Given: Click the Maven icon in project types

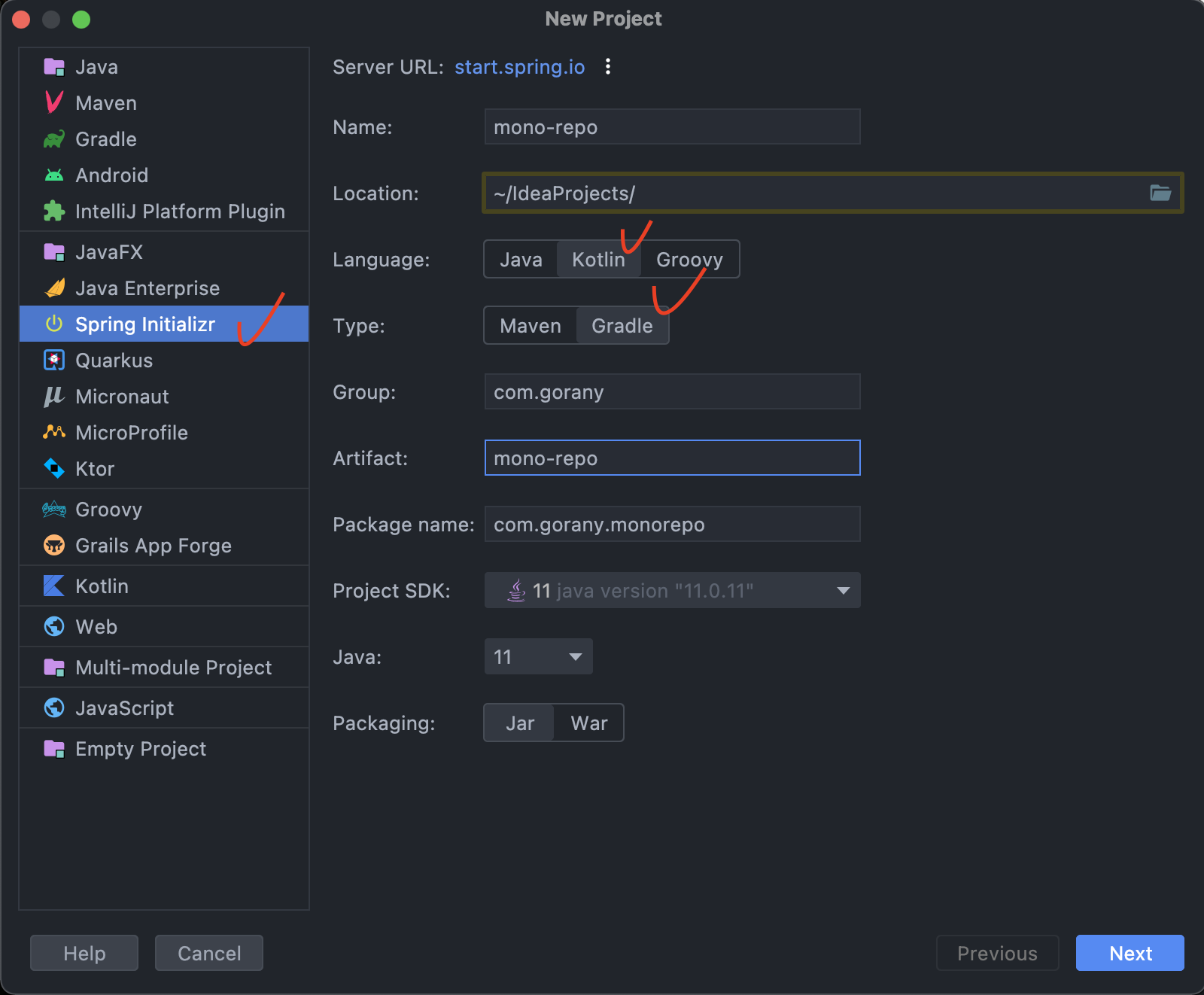Looking at the screenshot, I should tap(54, 103).
